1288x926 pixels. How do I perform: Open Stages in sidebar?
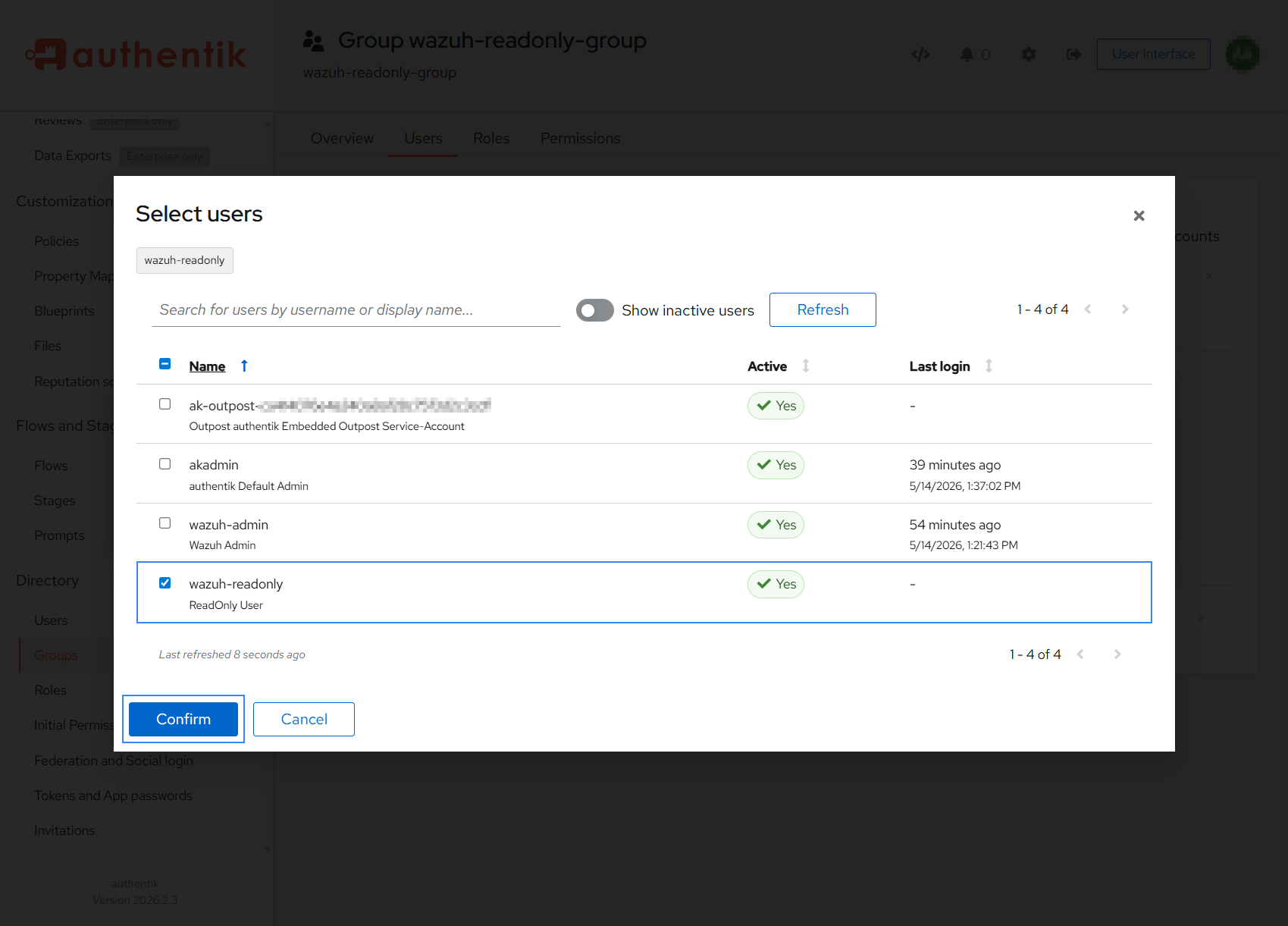tap(55, 501)
